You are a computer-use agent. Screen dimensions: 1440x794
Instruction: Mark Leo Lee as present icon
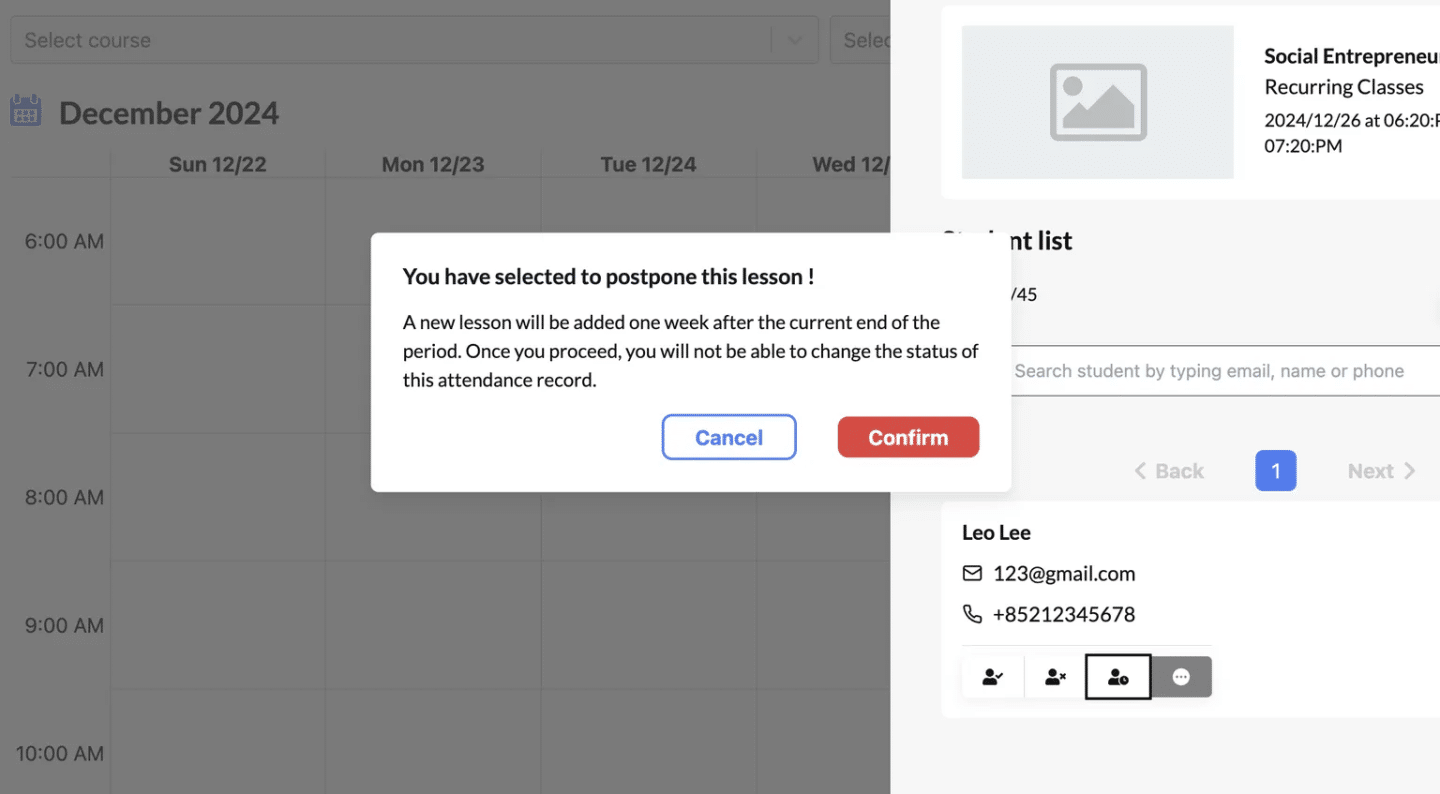click(x=993, y=677)
